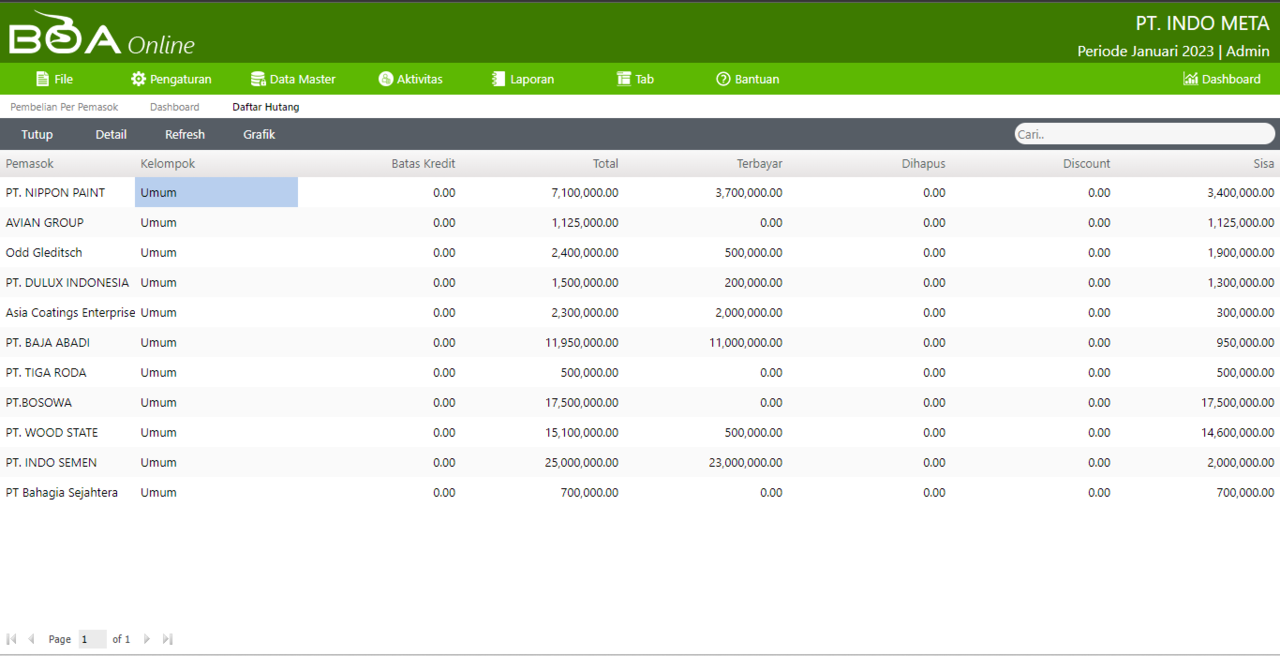Sort by Pemasok column header
The image size is (1280, 656).
click(x=30, y=163)
